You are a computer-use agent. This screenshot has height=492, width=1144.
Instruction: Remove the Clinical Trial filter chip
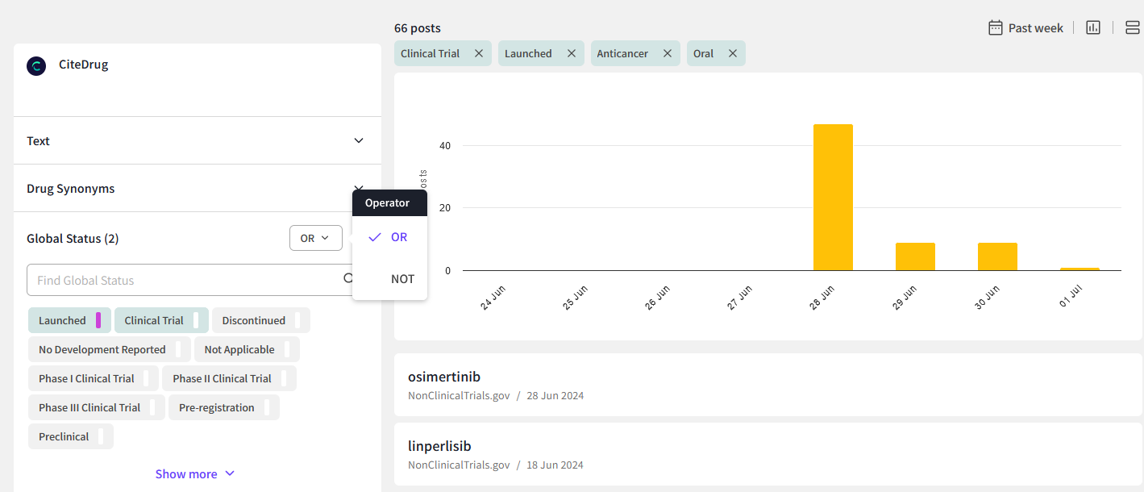click(x=479, y=54)
